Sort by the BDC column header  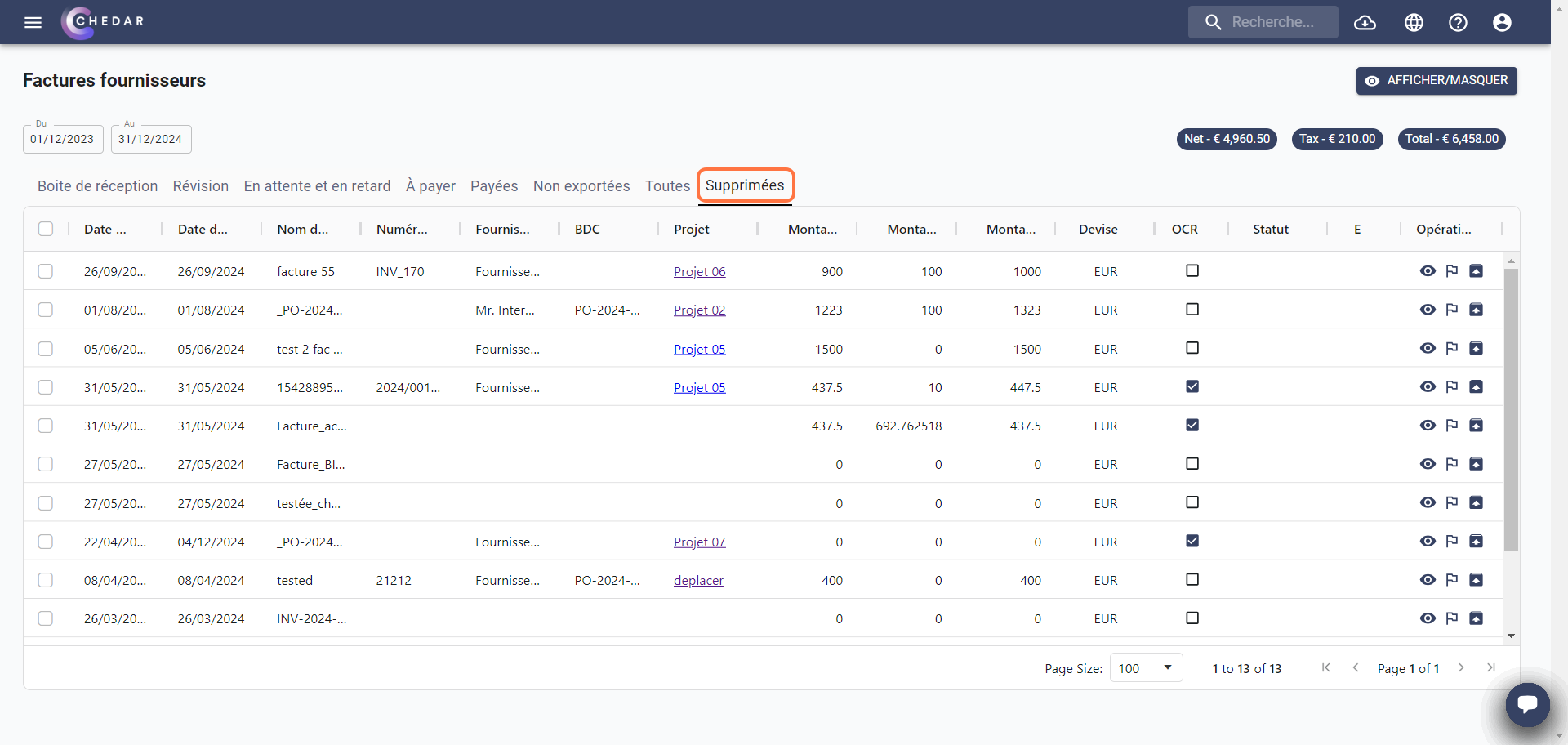coord(587,230)
